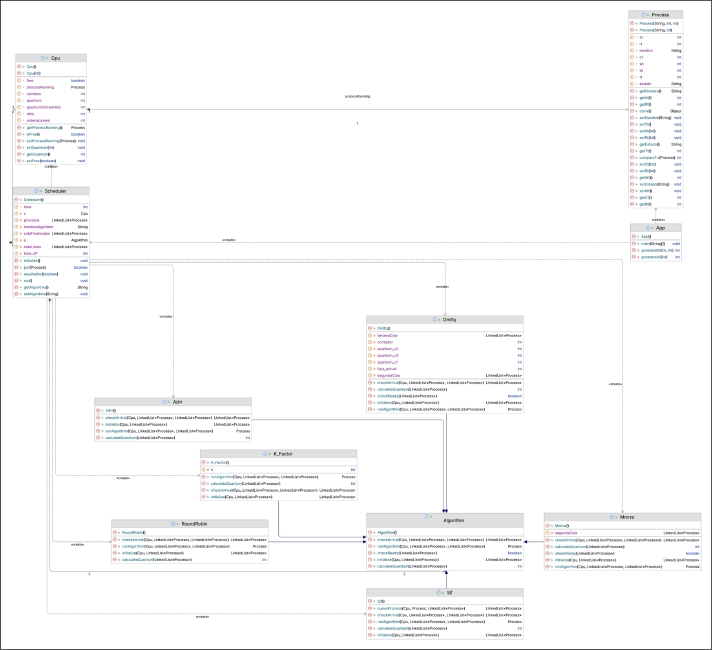
Task: Select the K_Factor() constructor row
Action: (x=220, y=462)
